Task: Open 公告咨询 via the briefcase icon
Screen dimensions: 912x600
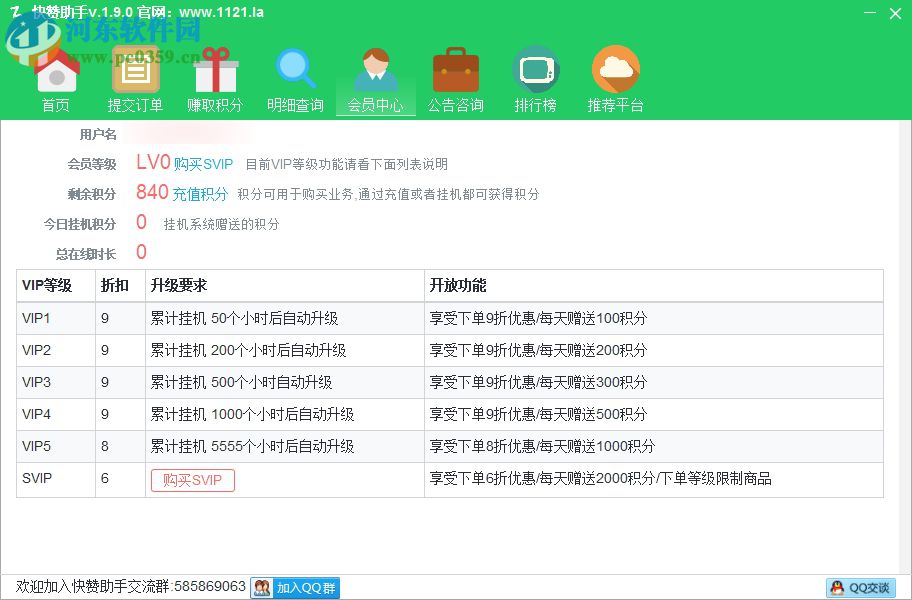Action: click(456, 68)
